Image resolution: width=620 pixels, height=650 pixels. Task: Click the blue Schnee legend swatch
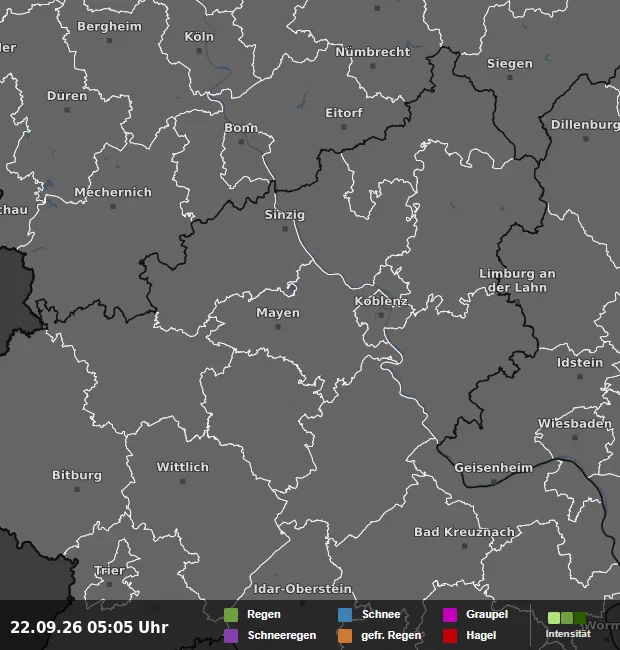point(345,615)
